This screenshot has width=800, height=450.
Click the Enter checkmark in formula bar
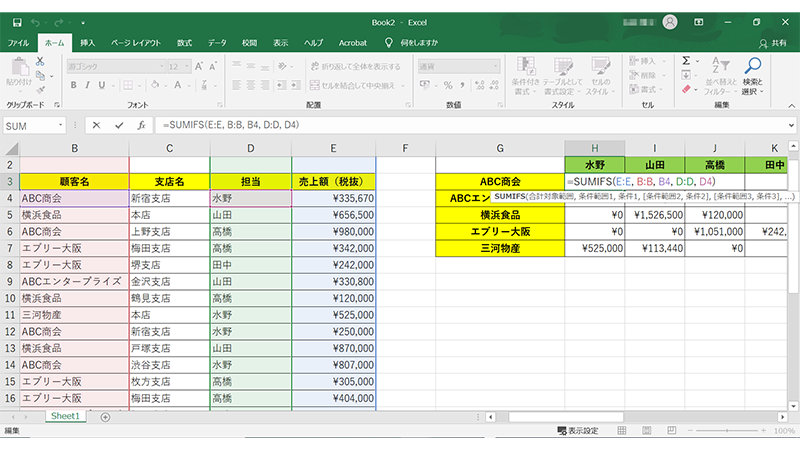(119, 125)
